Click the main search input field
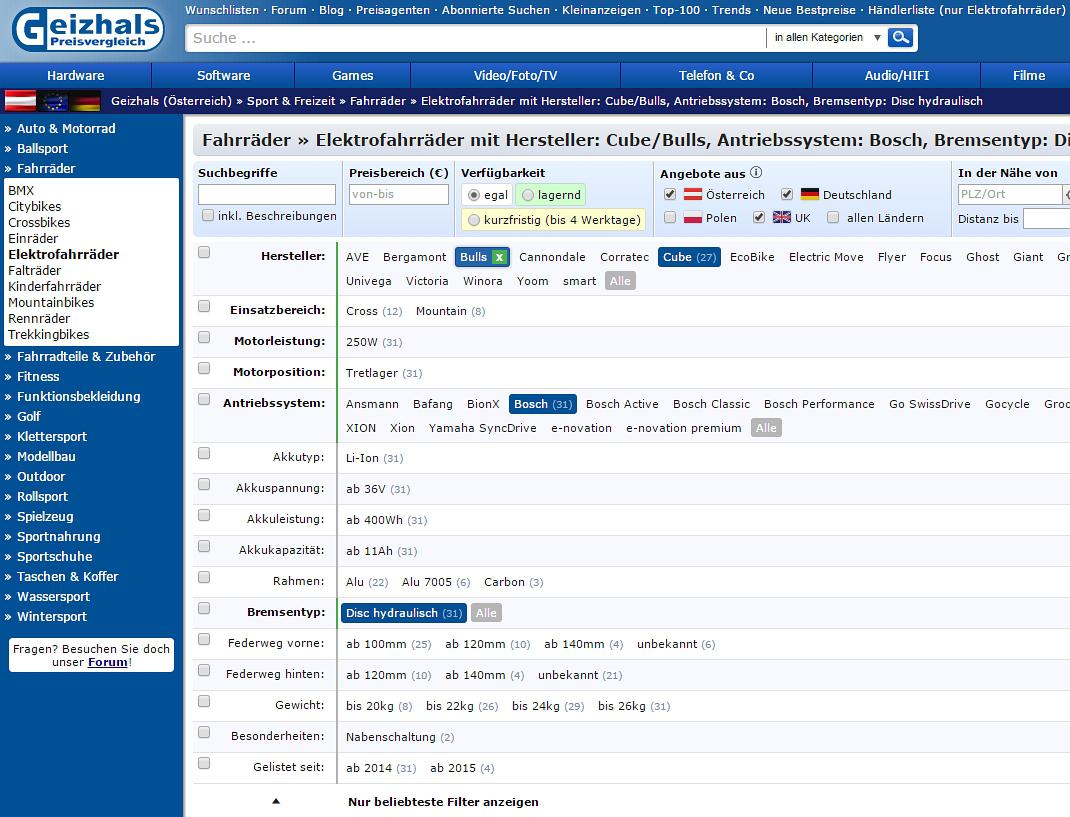The width and height of the screenshot is (1070, 817). pos(476,38)
